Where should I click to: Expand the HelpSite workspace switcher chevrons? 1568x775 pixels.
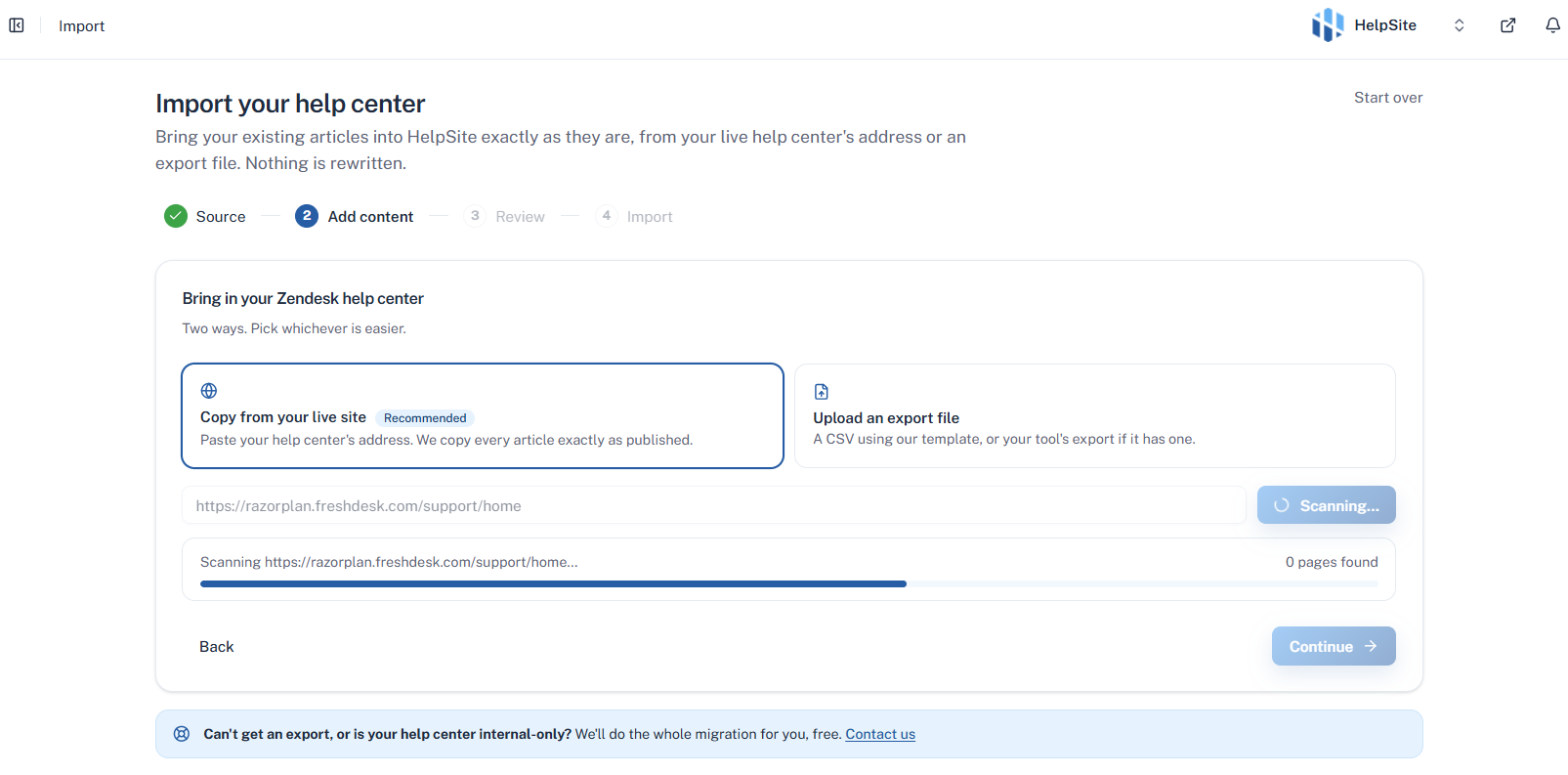(x=1459, y=25)
